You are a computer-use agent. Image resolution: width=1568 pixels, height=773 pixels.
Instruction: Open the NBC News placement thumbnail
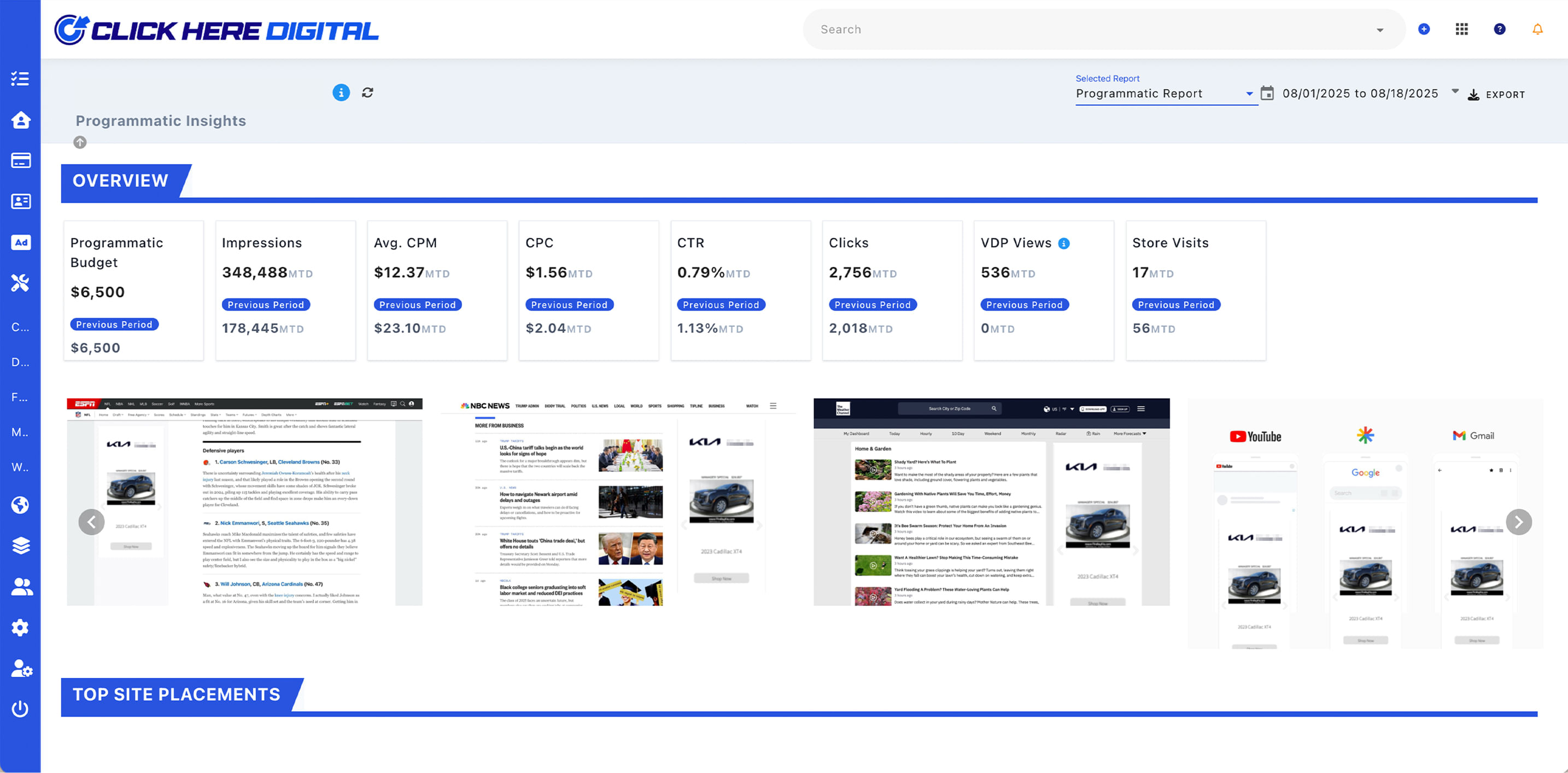pyautogui.click(x=618, y=502)
